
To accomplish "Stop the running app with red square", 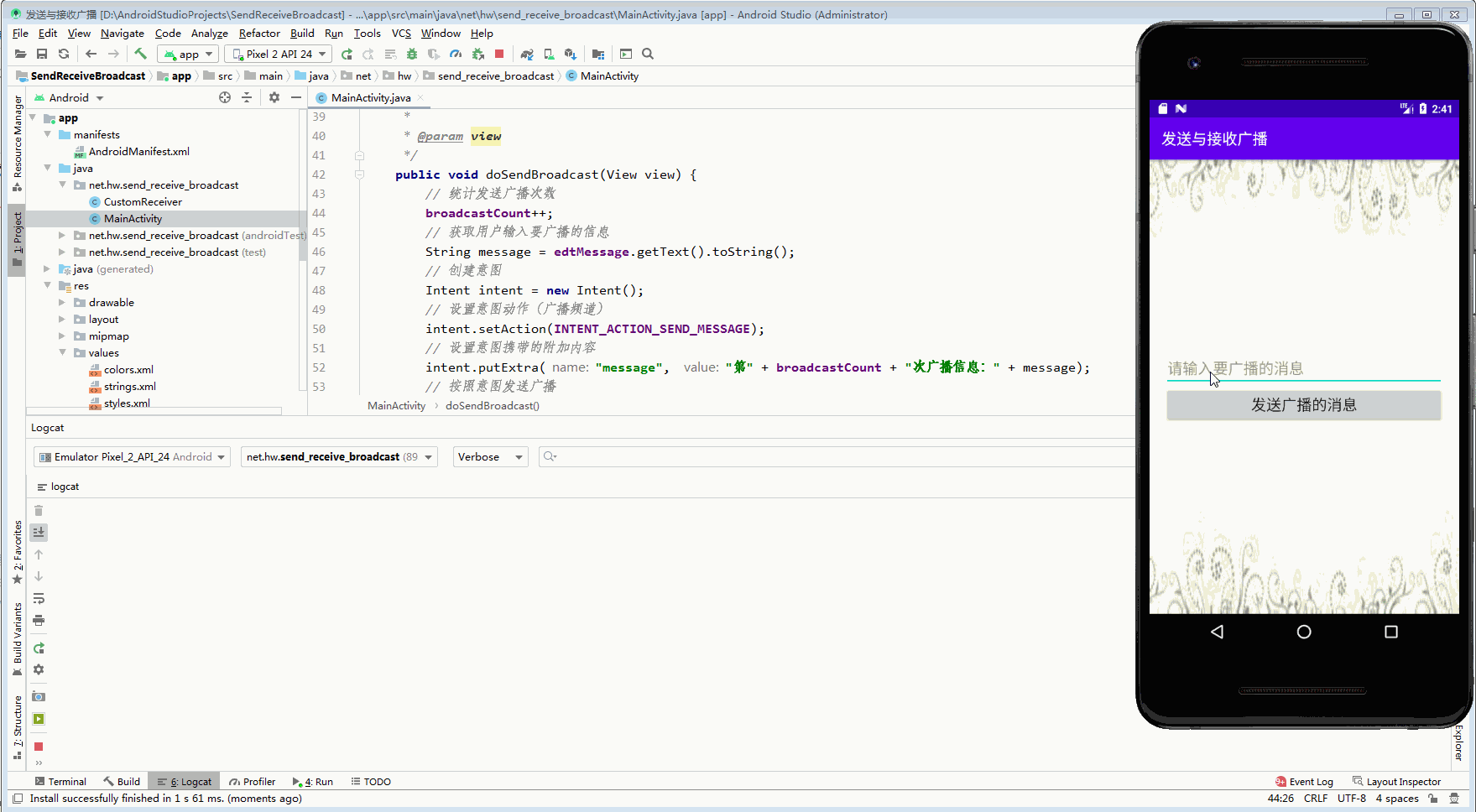I will point(499,54).
